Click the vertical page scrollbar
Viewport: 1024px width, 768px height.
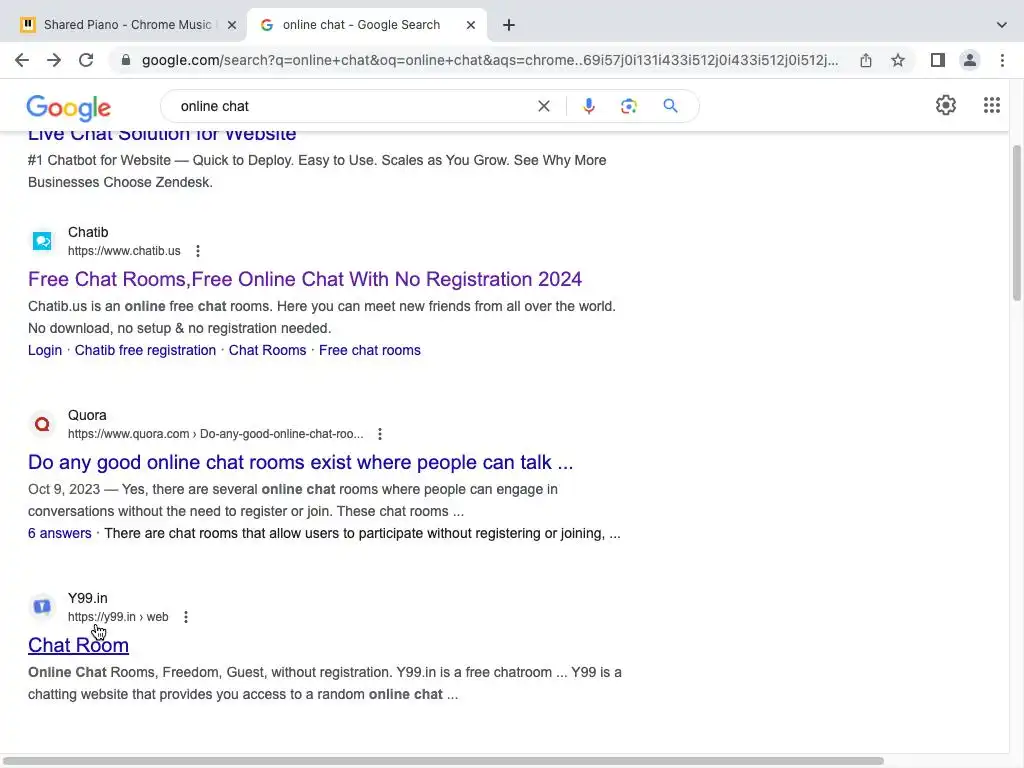pyautogui.click(x=1017, y=223)
